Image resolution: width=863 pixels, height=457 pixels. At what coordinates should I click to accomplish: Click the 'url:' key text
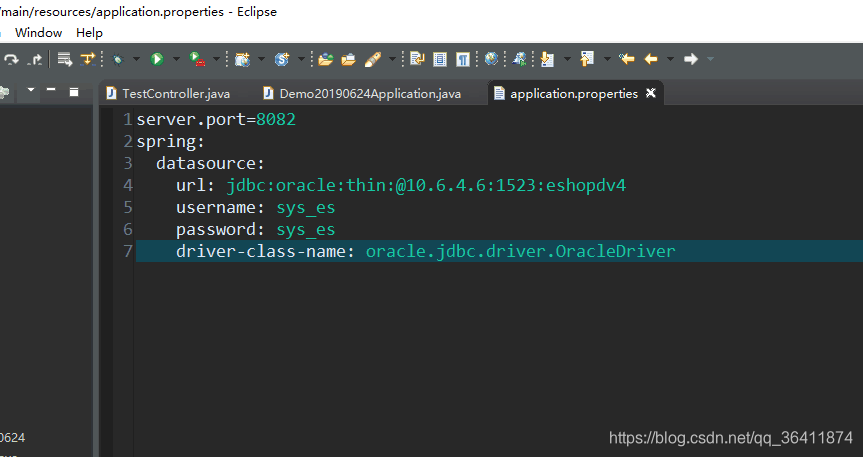point(195,186)
